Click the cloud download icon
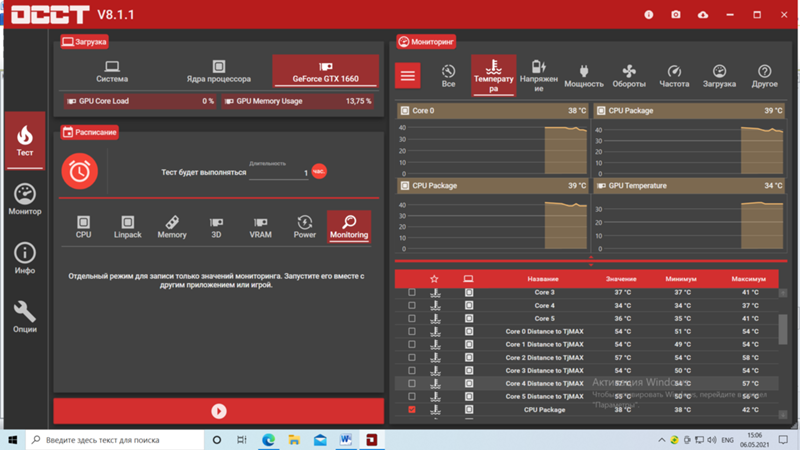This screenshot has height=450, width=800. (703, 15)
